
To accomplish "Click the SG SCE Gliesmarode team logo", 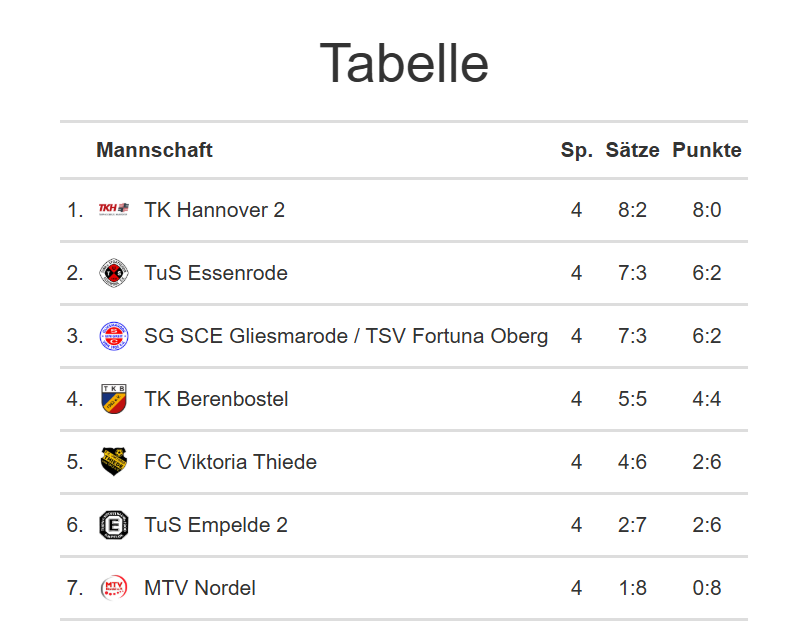I will coord(114,336).
